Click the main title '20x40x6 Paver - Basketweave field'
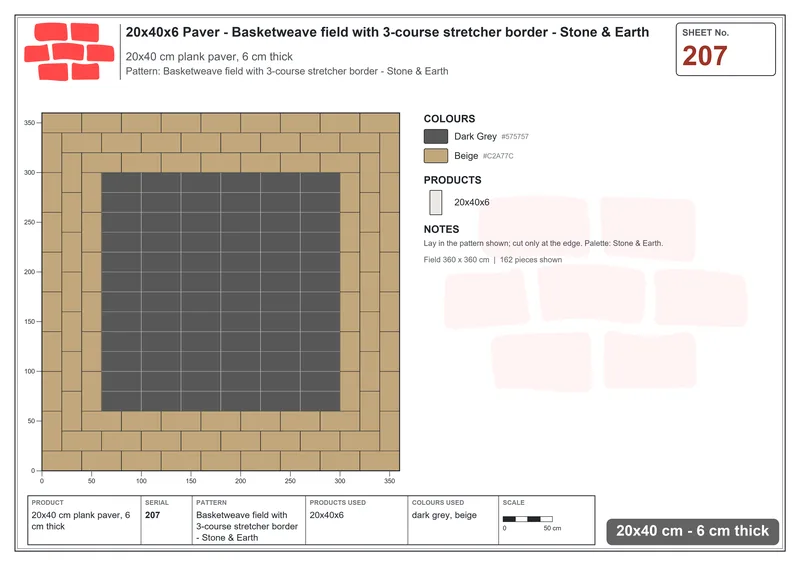The height and width of the screenshot is (566, 800). [387, 32]
